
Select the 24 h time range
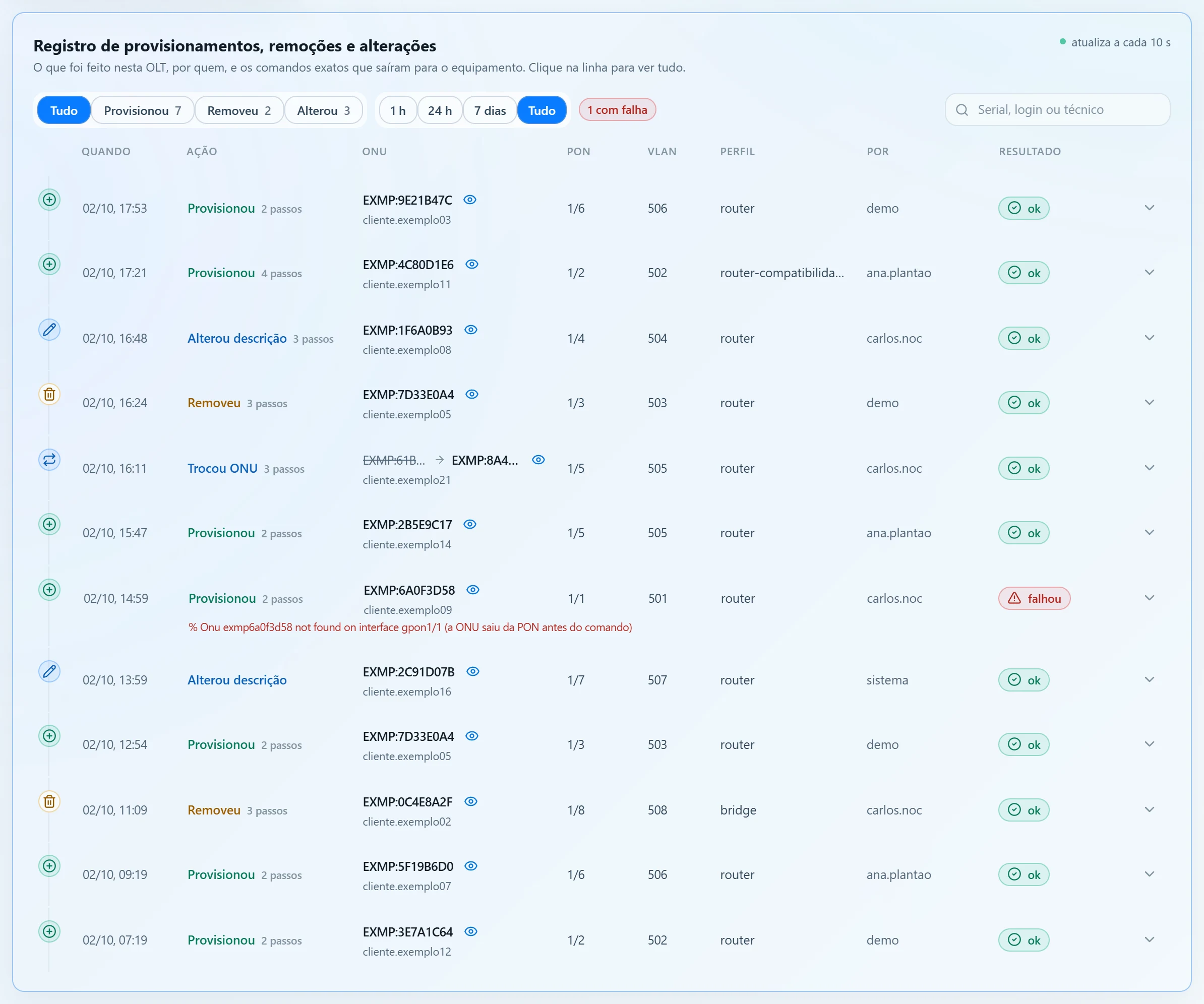click(x=440, y=110)
